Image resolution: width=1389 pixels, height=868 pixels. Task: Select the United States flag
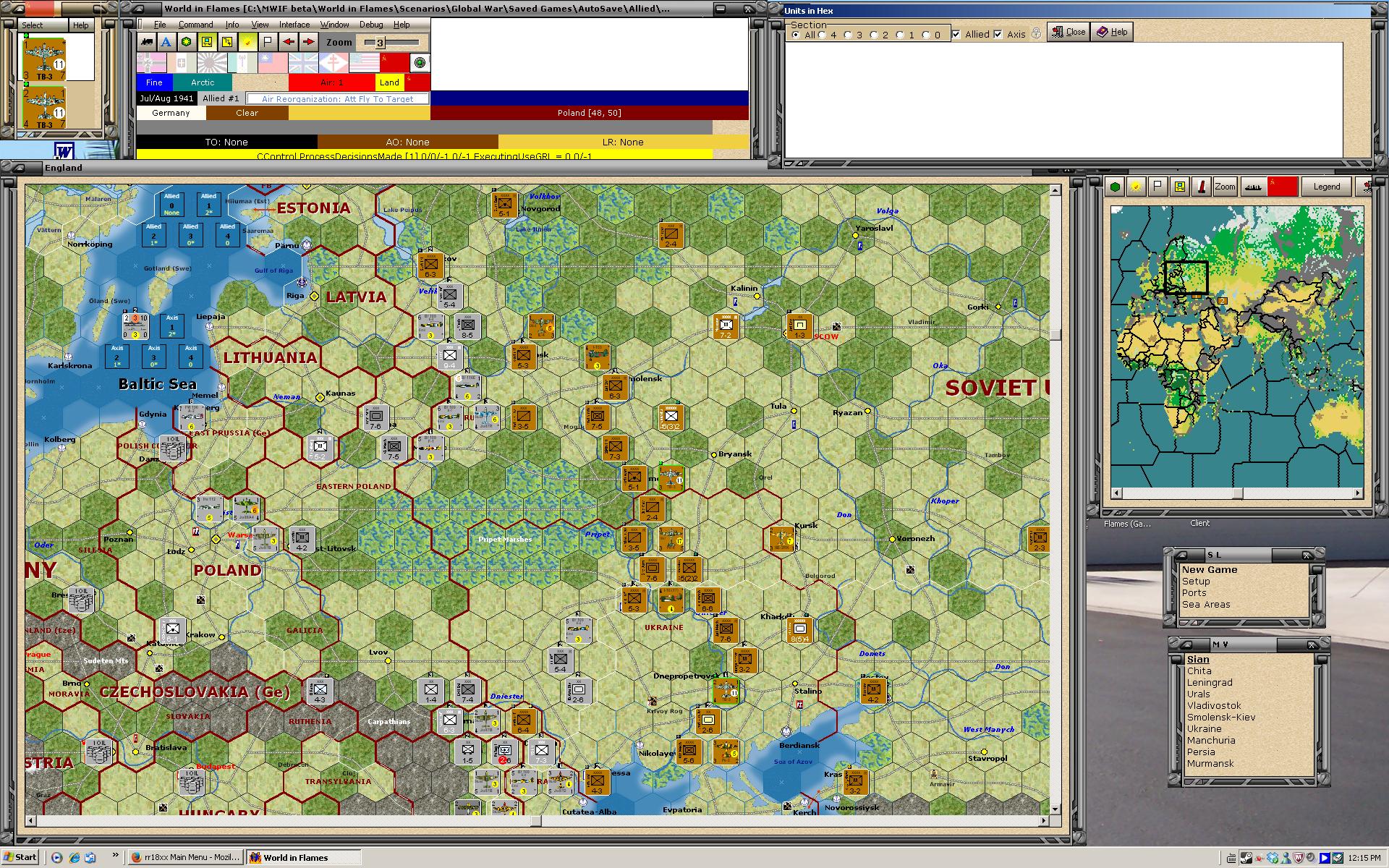[x=364, y=63]
